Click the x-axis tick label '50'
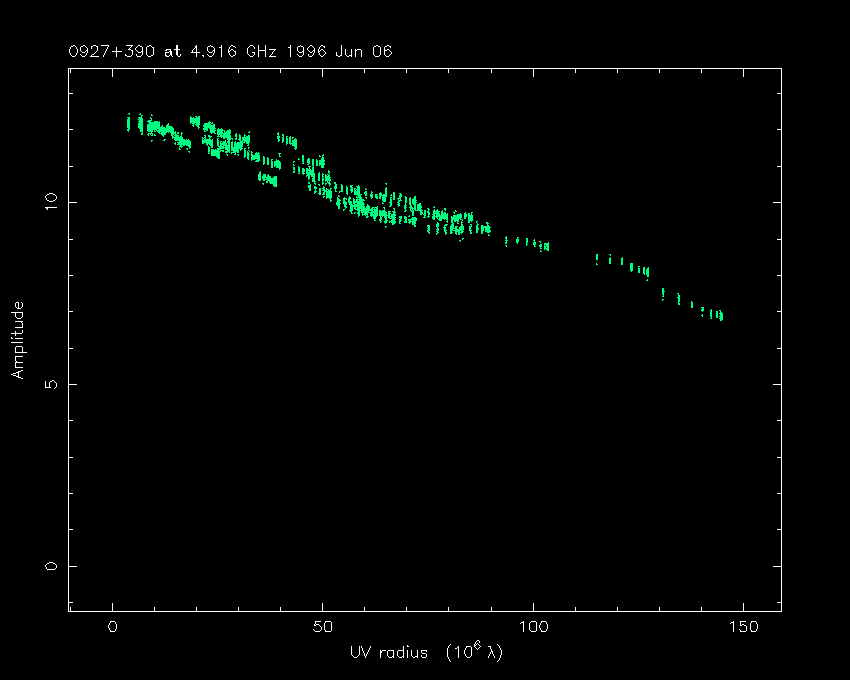This screenshot has height=680, width=850. 323,627
